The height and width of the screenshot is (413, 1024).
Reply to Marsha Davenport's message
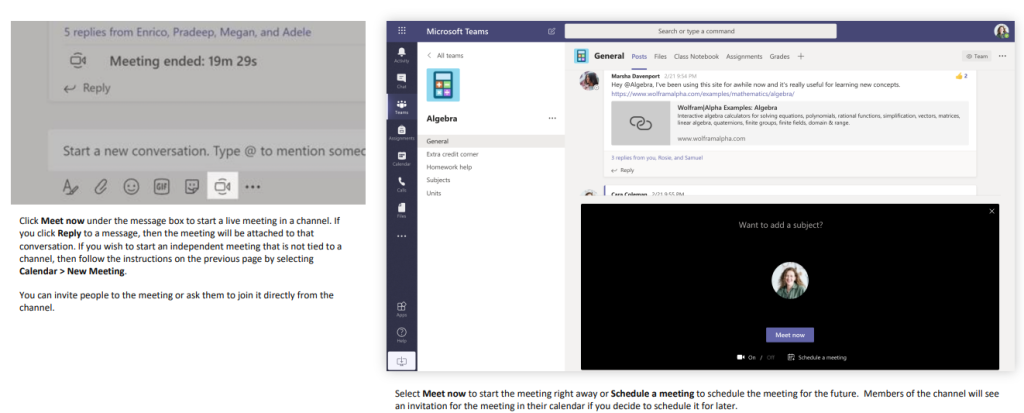coord(622,170)
